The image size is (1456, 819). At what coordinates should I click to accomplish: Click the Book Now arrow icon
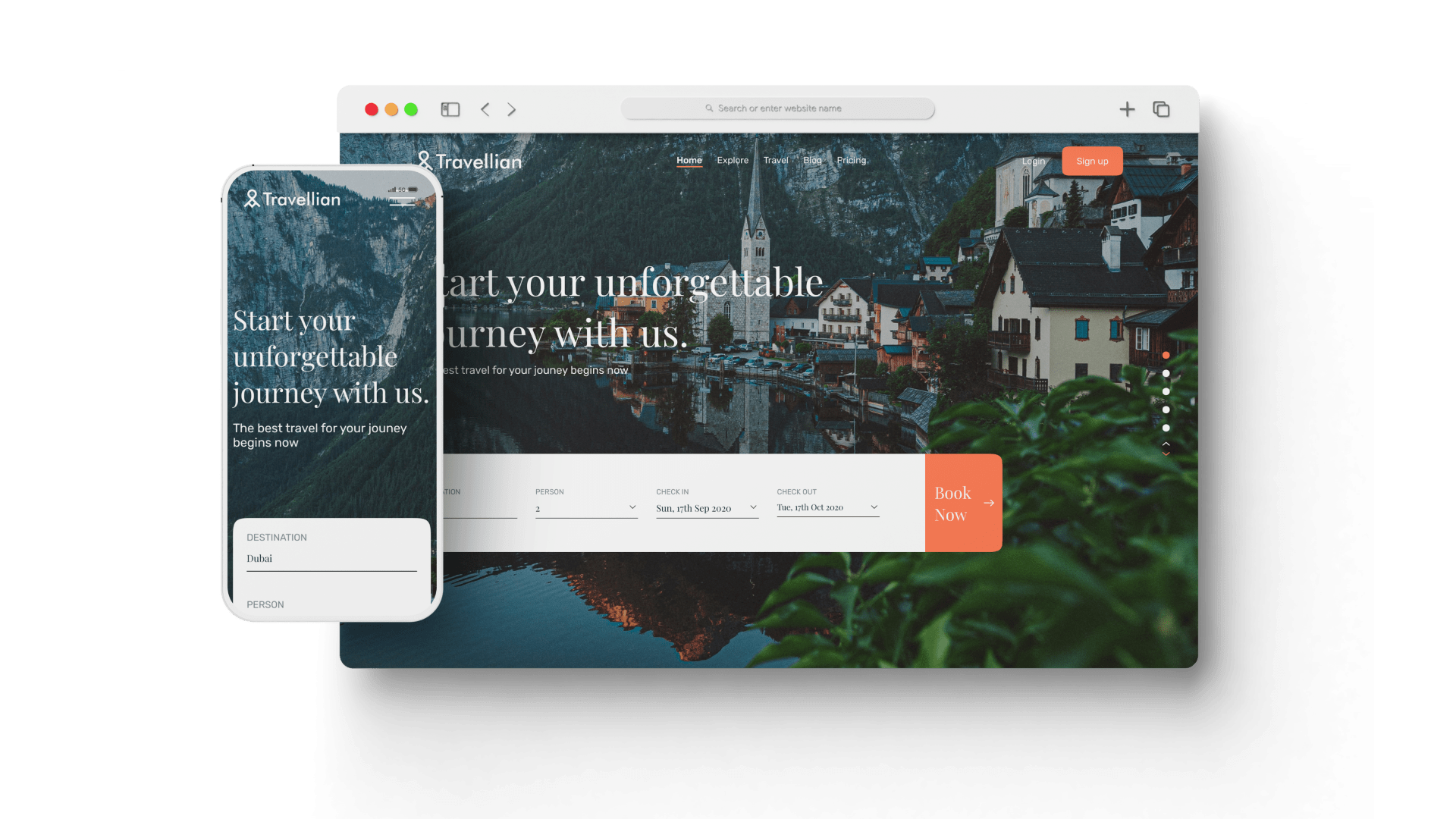[x=989, y=503]
